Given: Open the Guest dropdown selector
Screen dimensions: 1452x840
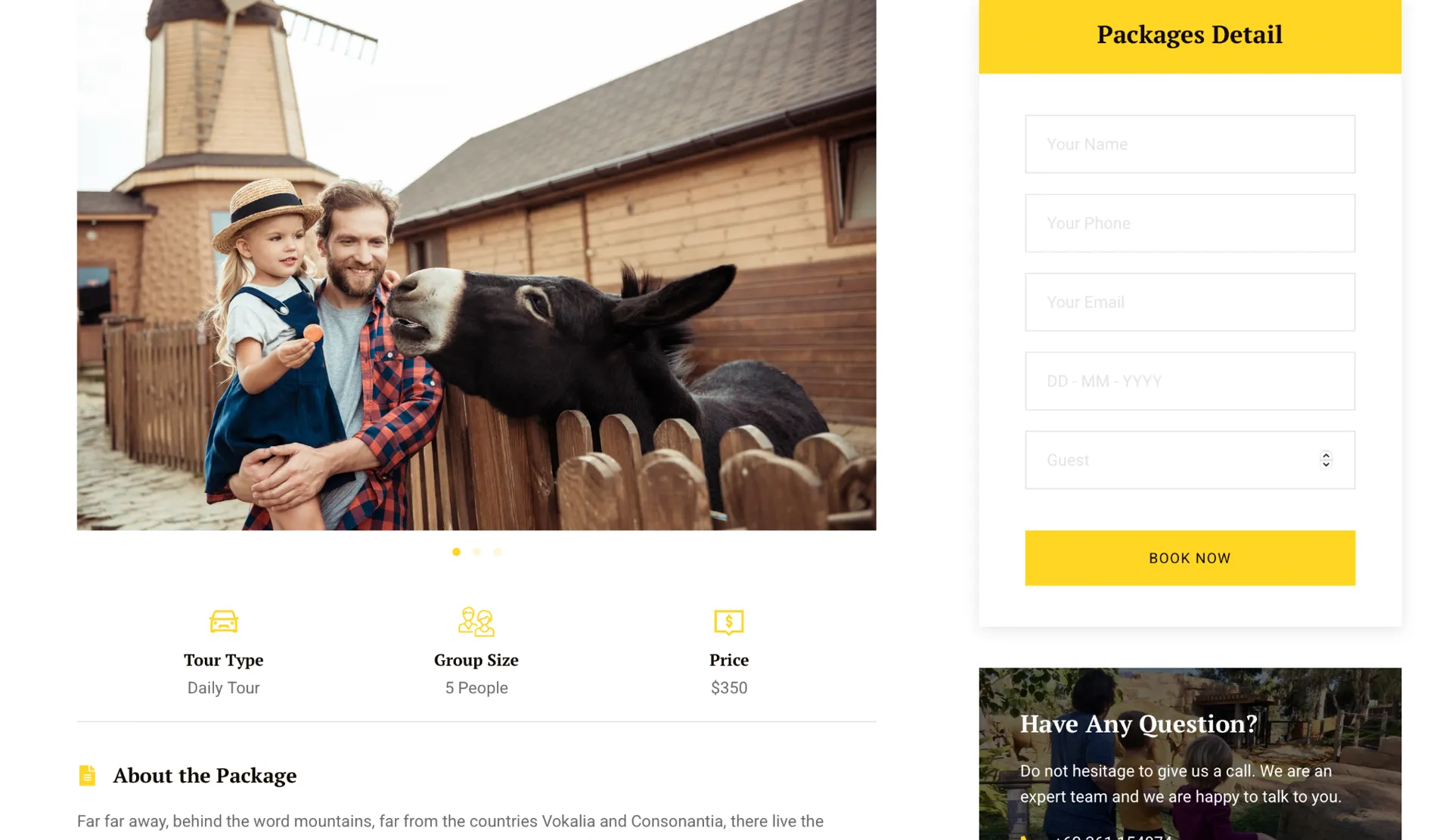Looking at the screenshot, I should [x=1190, y=460].
